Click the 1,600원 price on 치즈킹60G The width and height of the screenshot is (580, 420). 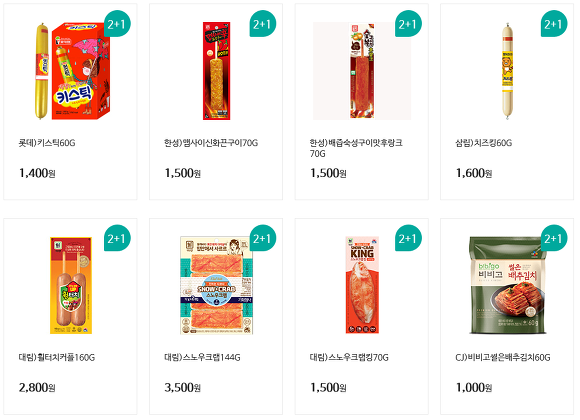coord(474,173)
